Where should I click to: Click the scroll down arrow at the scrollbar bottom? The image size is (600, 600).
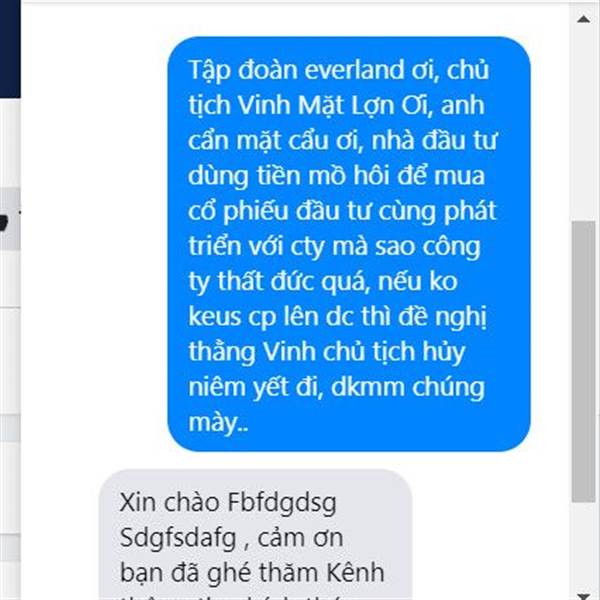[x=583, y=595]
